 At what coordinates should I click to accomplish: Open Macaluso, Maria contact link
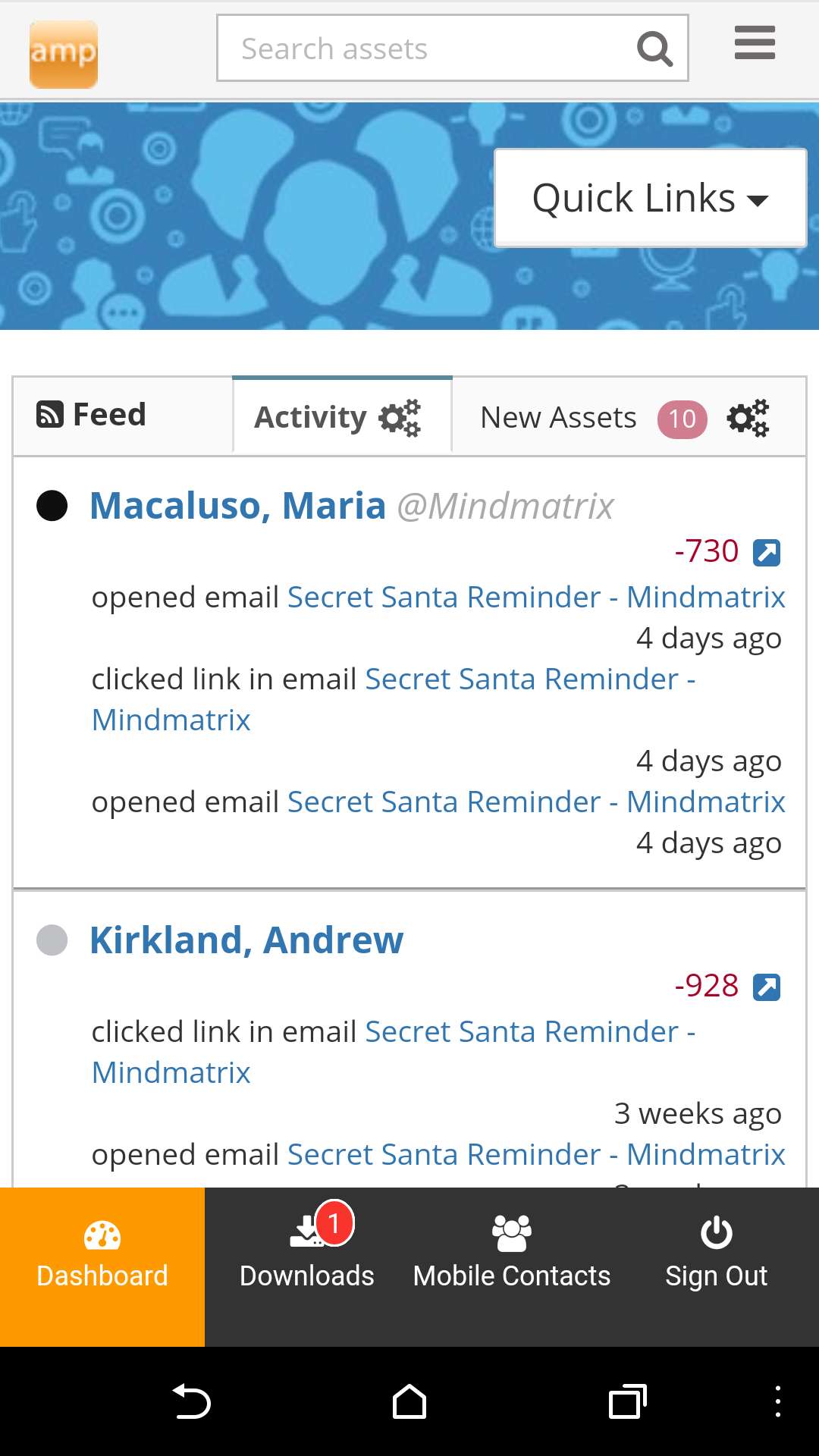click(x=237, y=506)
